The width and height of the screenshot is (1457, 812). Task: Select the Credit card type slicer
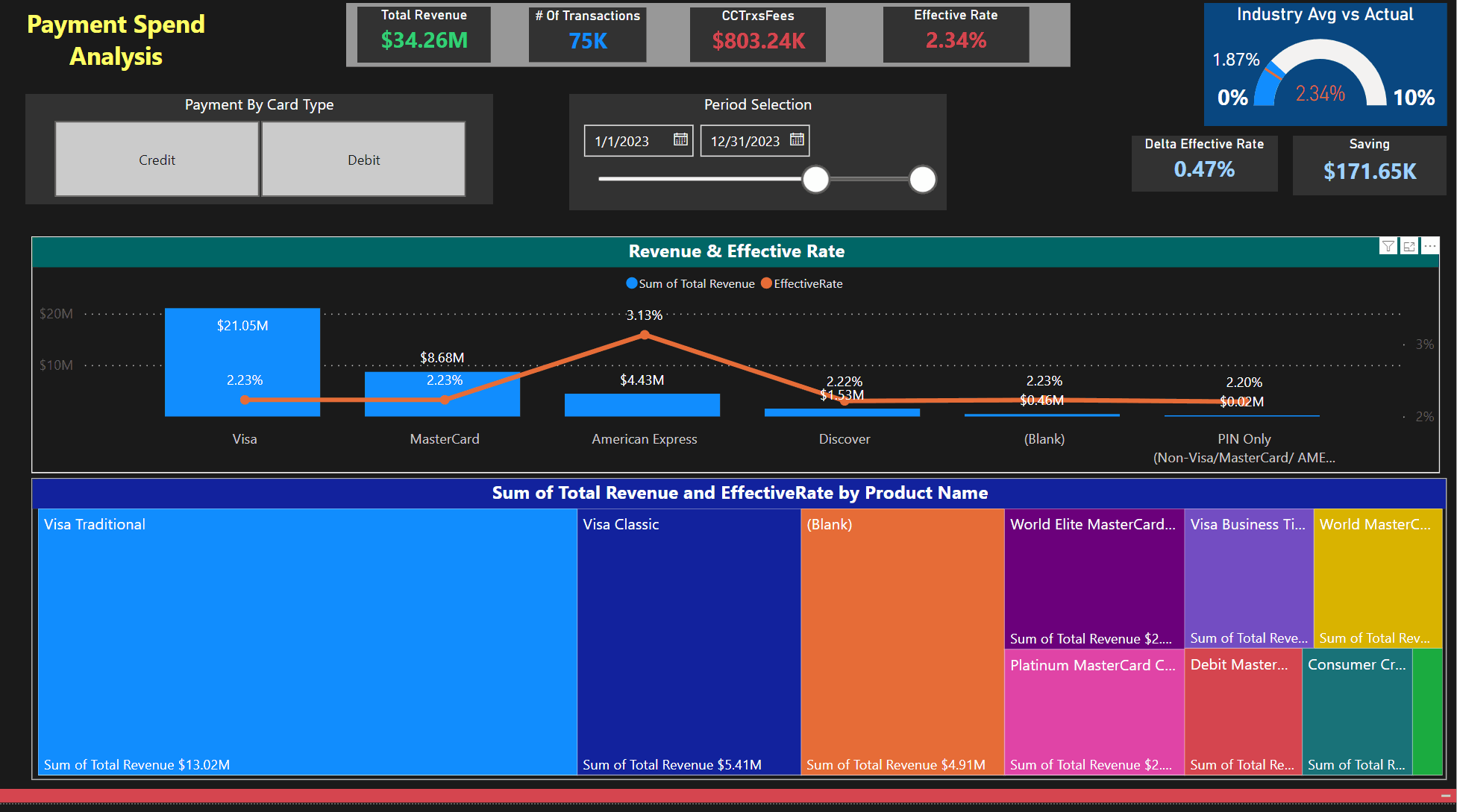pos(157,160)
